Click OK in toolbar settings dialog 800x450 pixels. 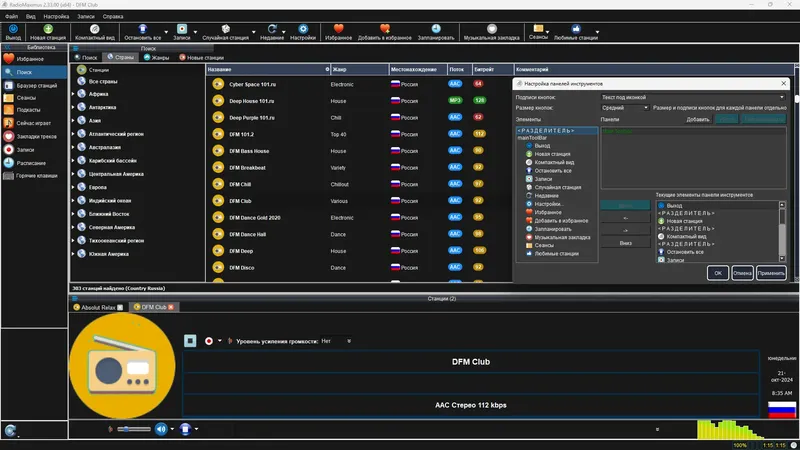pos(717,273)
